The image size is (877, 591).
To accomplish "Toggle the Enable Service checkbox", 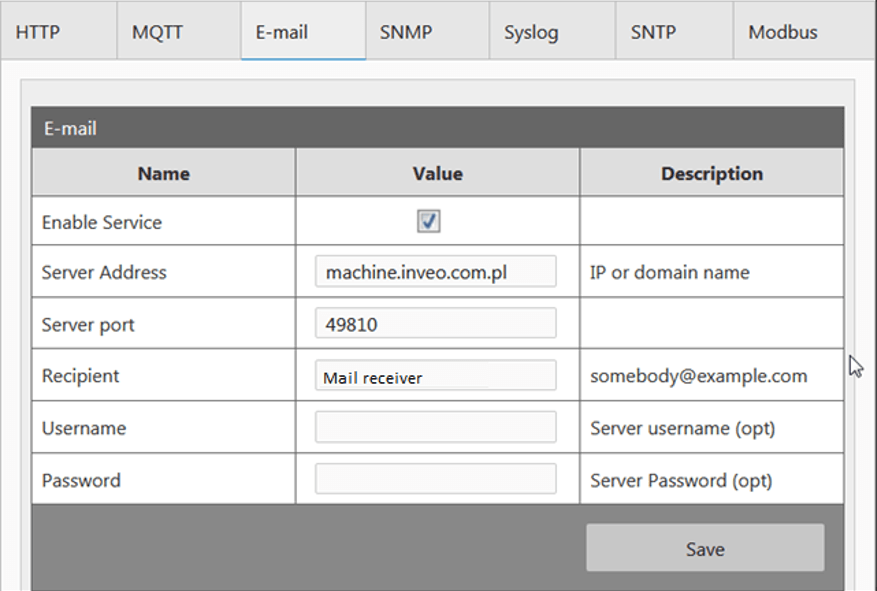I will click(429, 222).
